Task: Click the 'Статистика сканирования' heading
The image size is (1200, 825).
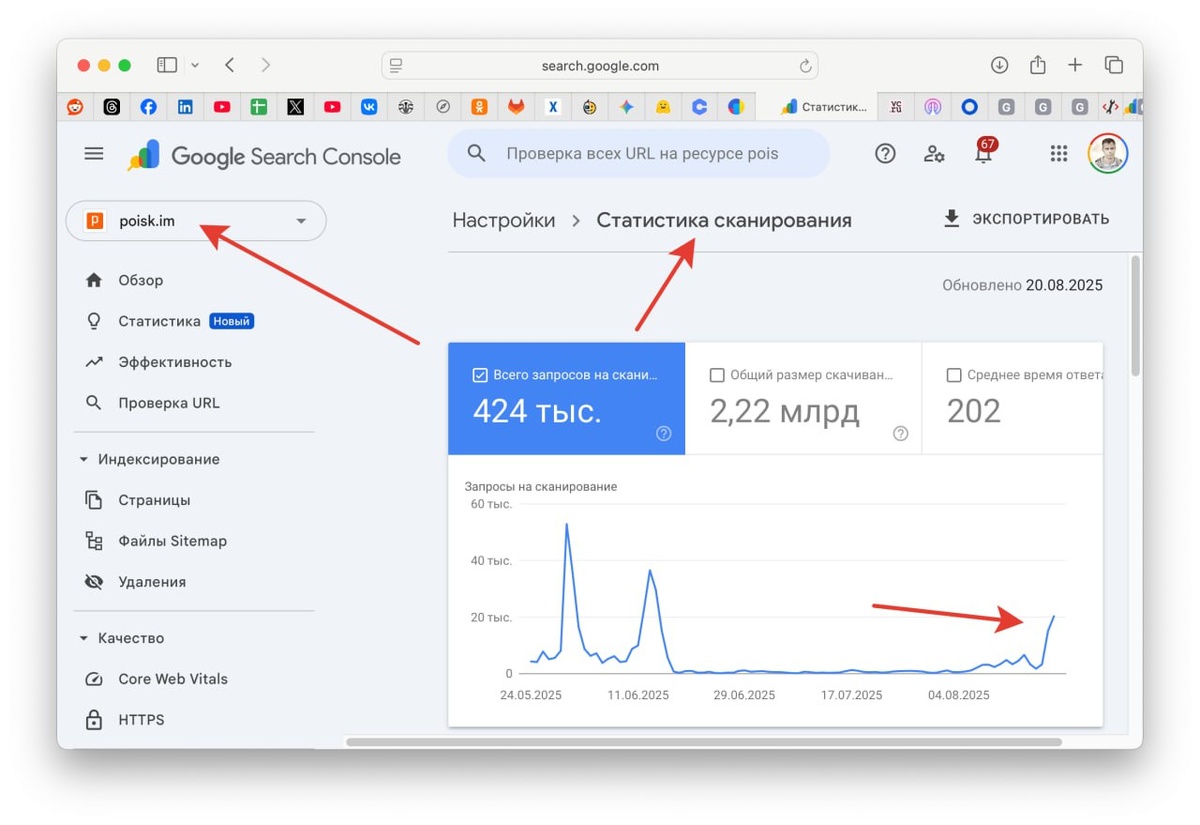Action: pos(724,221)
